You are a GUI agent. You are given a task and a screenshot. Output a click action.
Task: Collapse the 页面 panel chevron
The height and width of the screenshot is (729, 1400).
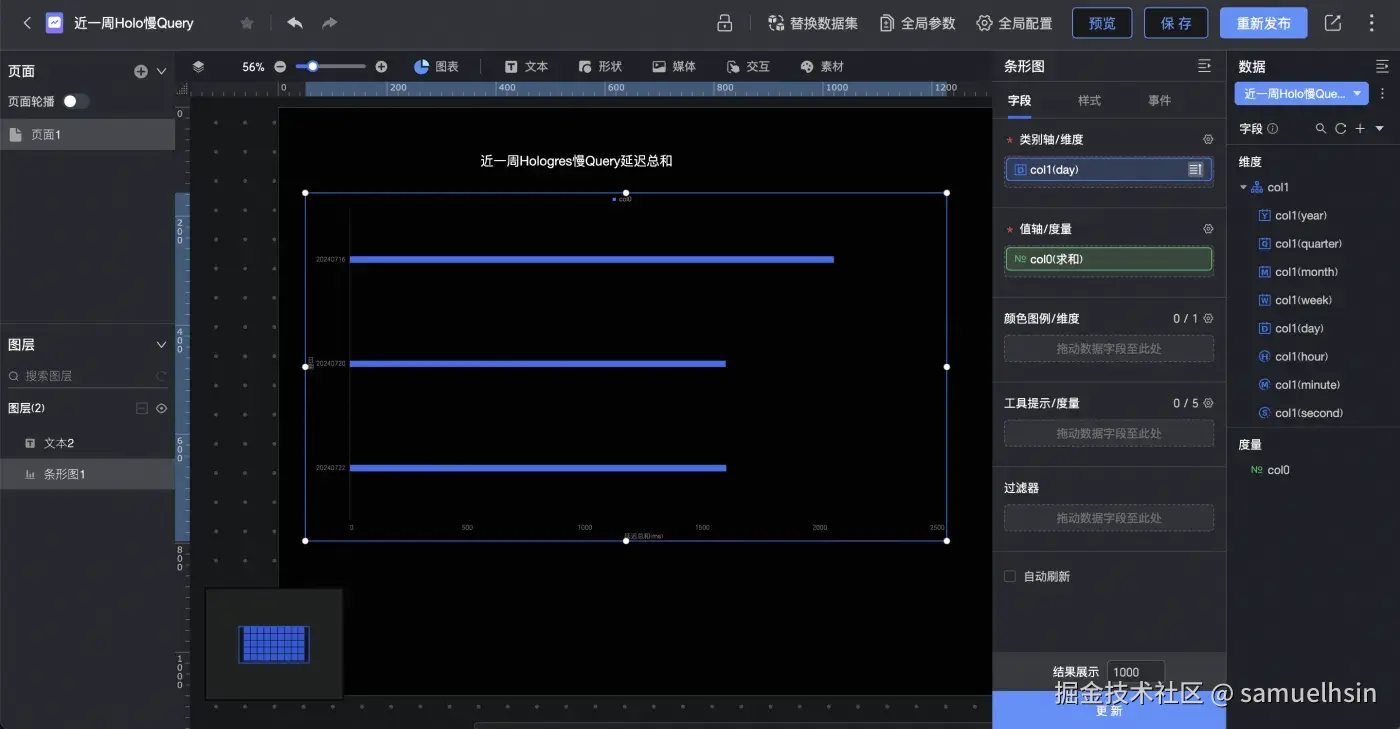pos(162,71)
